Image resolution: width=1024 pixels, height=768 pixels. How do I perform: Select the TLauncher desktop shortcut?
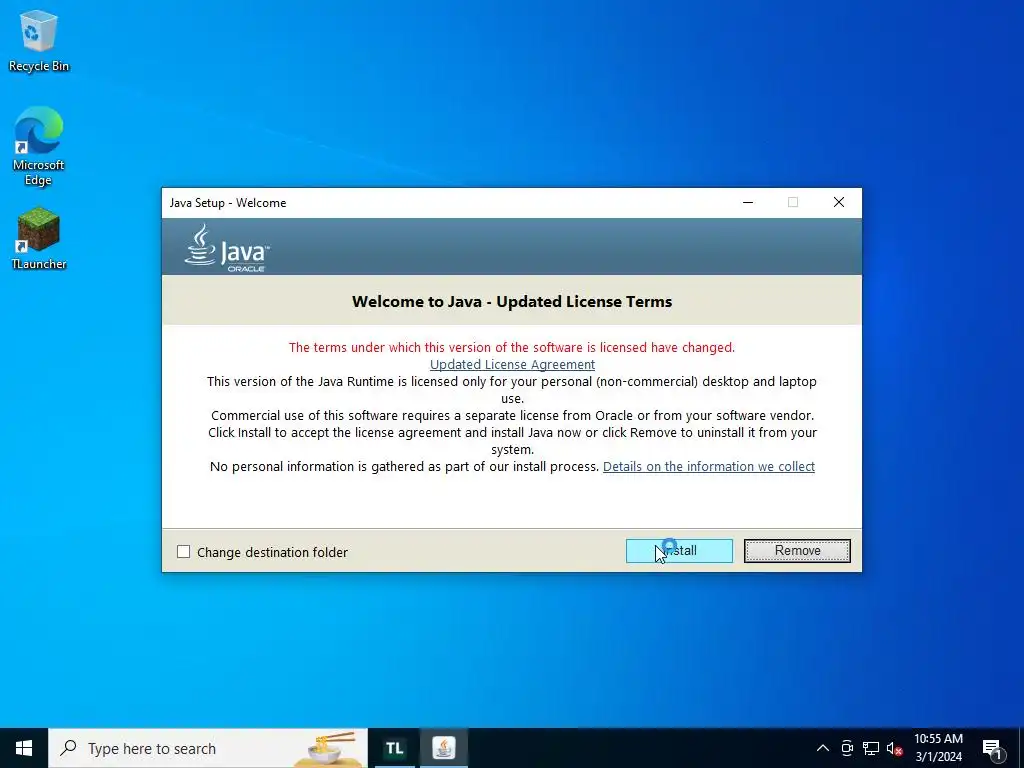tap(39, 238)
